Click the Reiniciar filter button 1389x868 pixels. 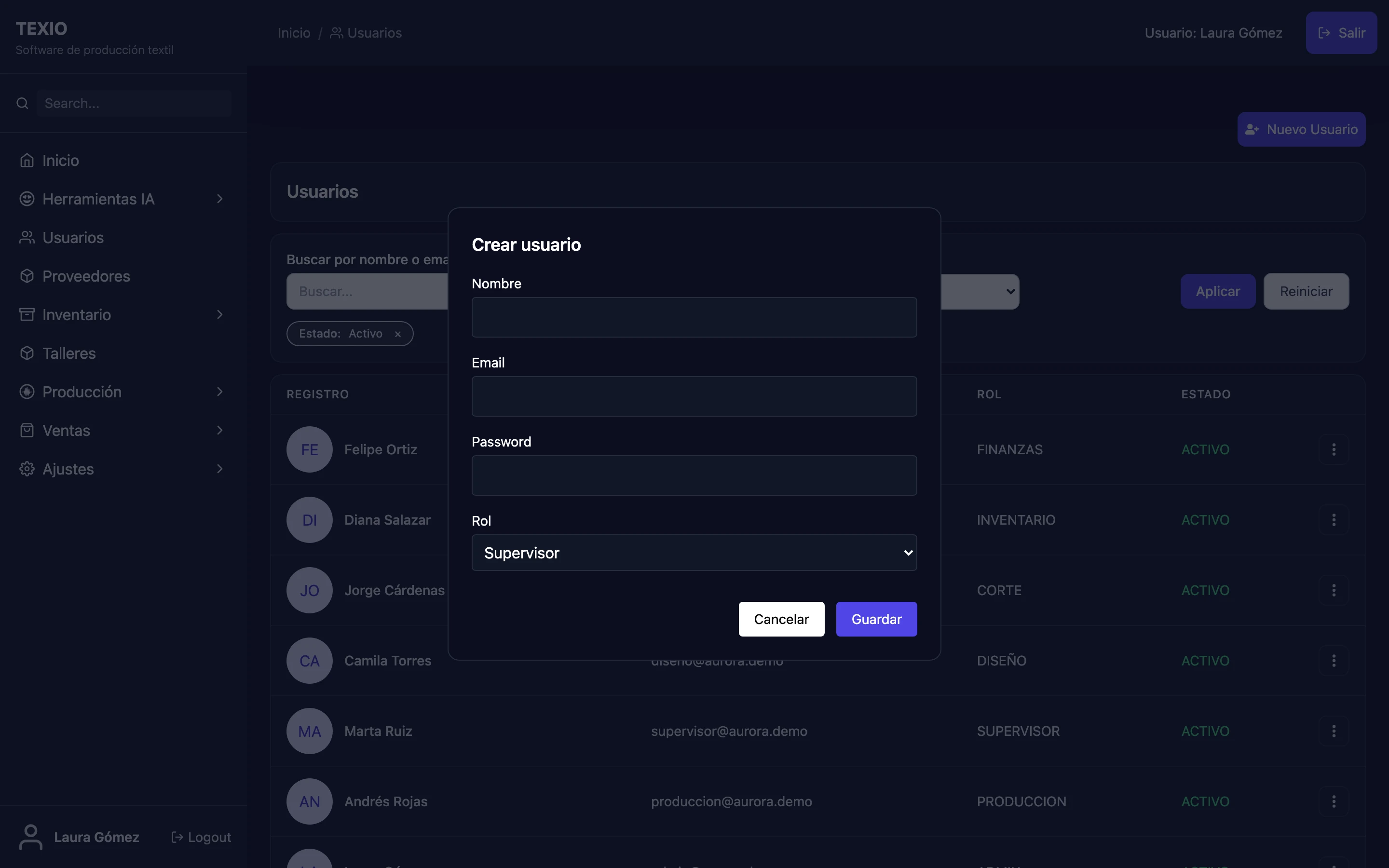click(1307, 292)
